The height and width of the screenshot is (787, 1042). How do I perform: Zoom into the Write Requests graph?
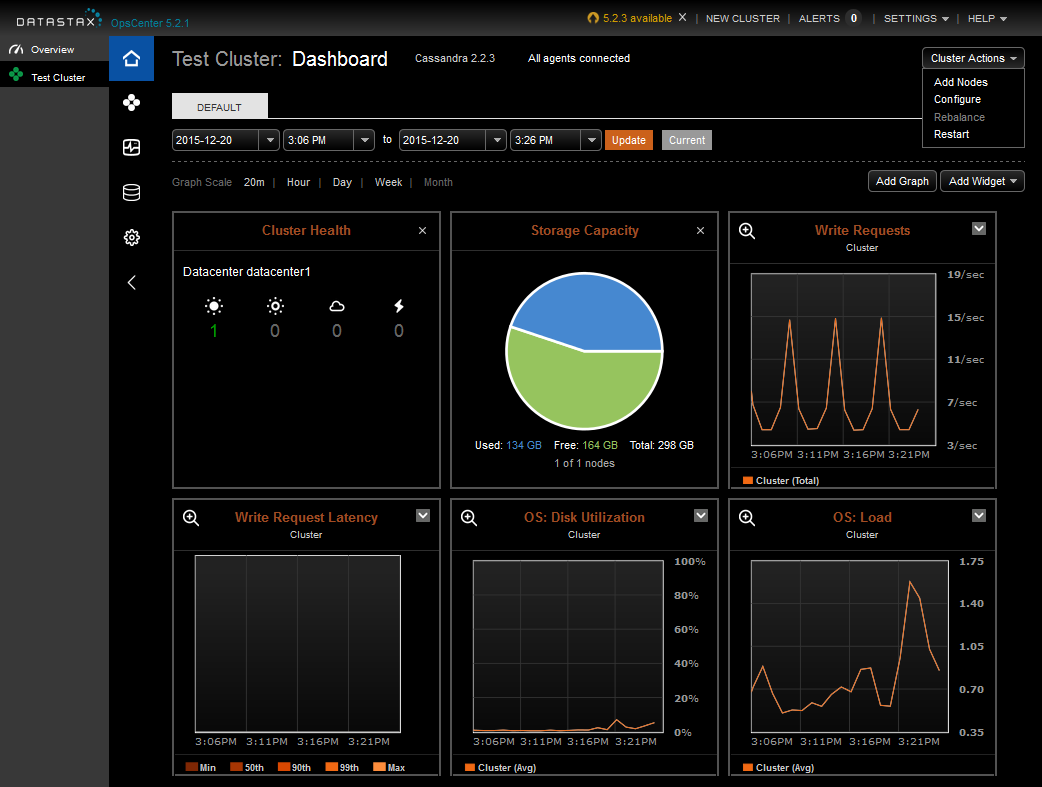[x=746, y=231]
